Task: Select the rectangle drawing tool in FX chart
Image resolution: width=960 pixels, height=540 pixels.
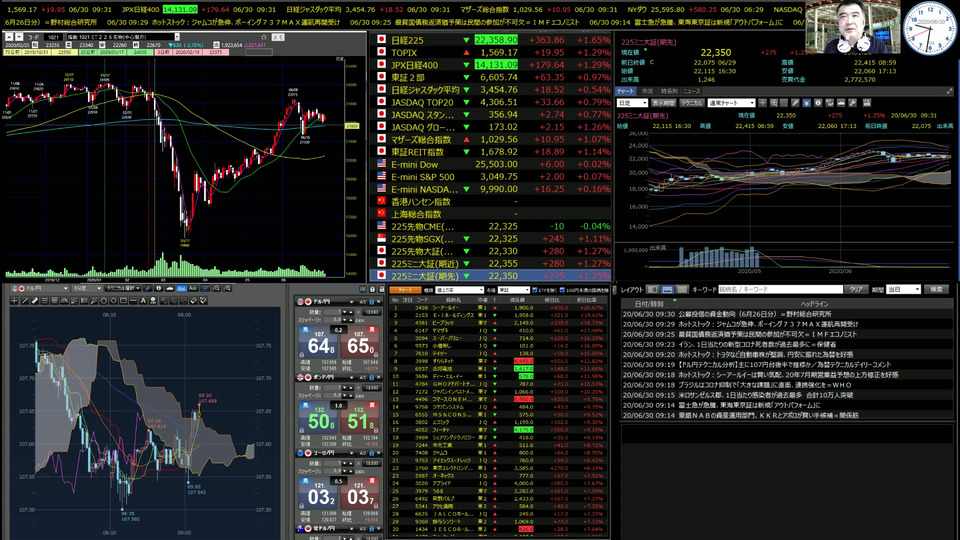Action: 123,301
